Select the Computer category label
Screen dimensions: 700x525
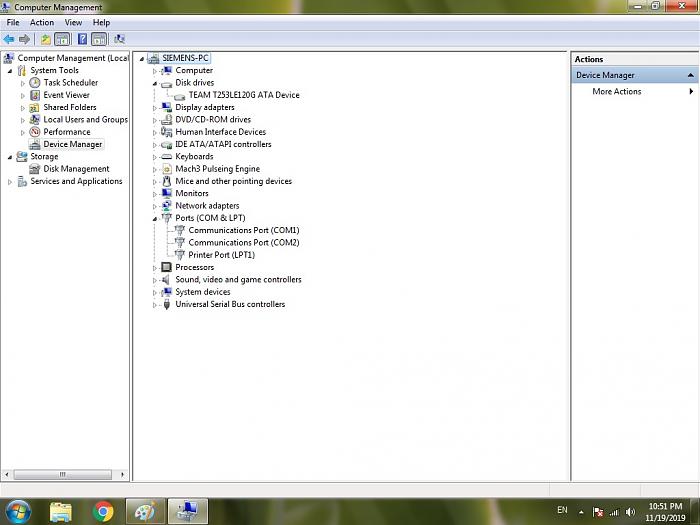[194, 71]
